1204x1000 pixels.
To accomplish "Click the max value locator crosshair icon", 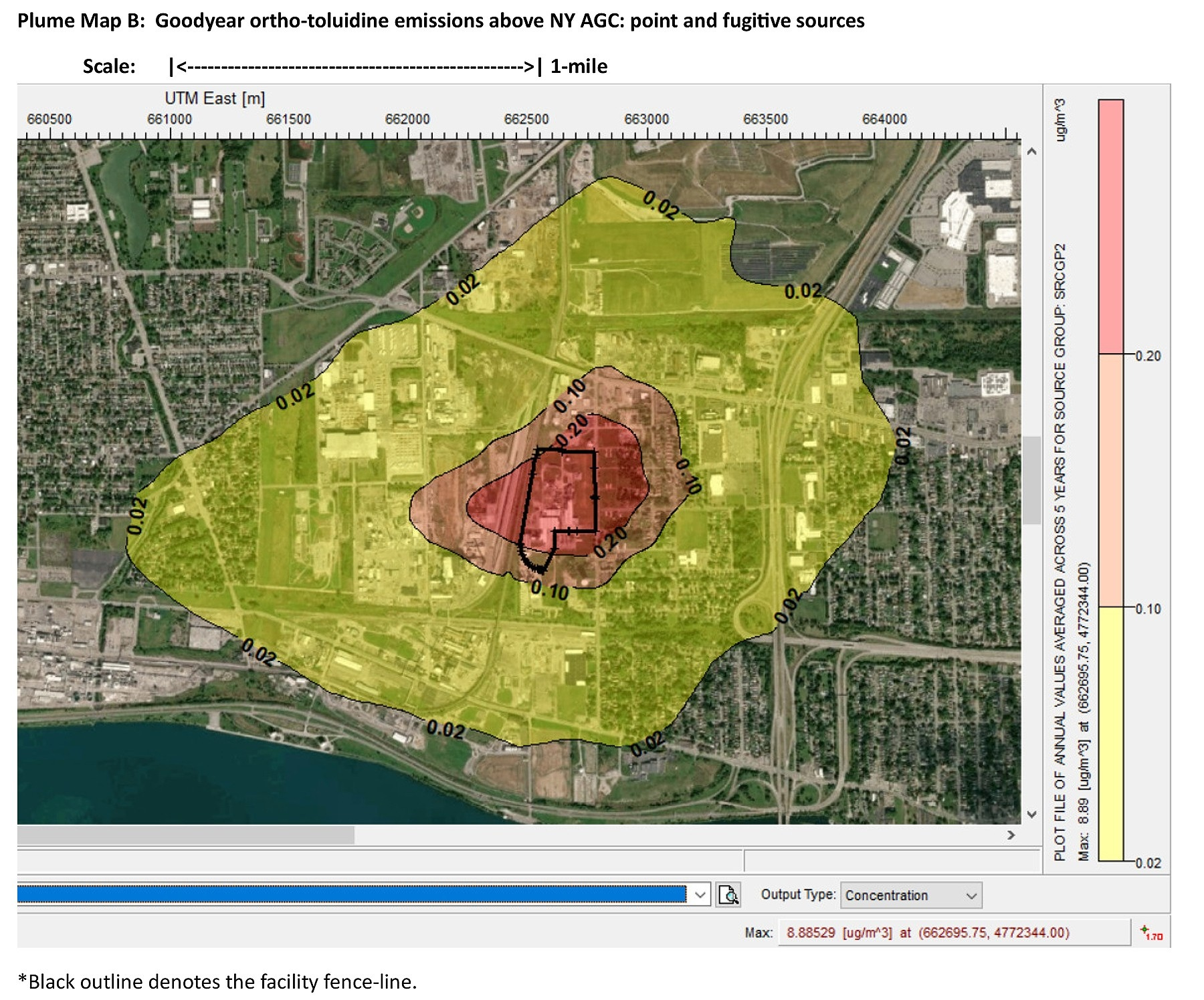I will tap(1150, 932).
